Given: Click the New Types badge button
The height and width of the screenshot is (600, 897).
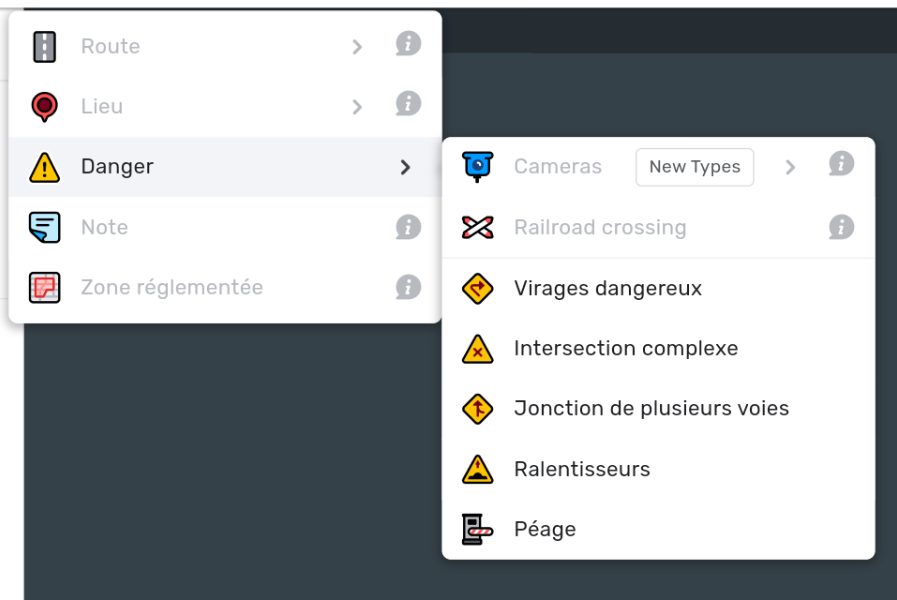Looking at the screenshot, I should (694, 167).
